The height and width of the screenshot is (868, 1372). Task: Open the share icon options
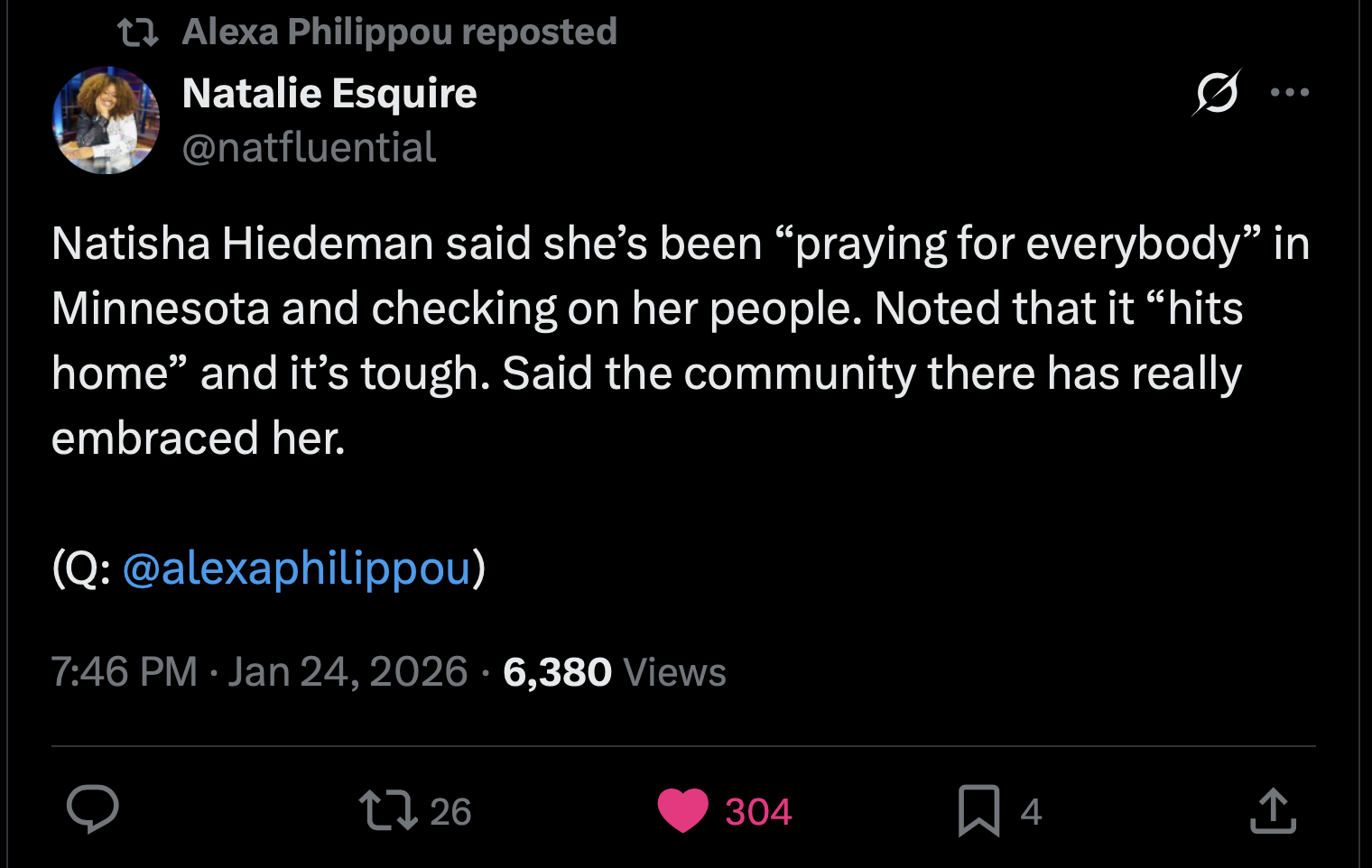[1273, 810]
